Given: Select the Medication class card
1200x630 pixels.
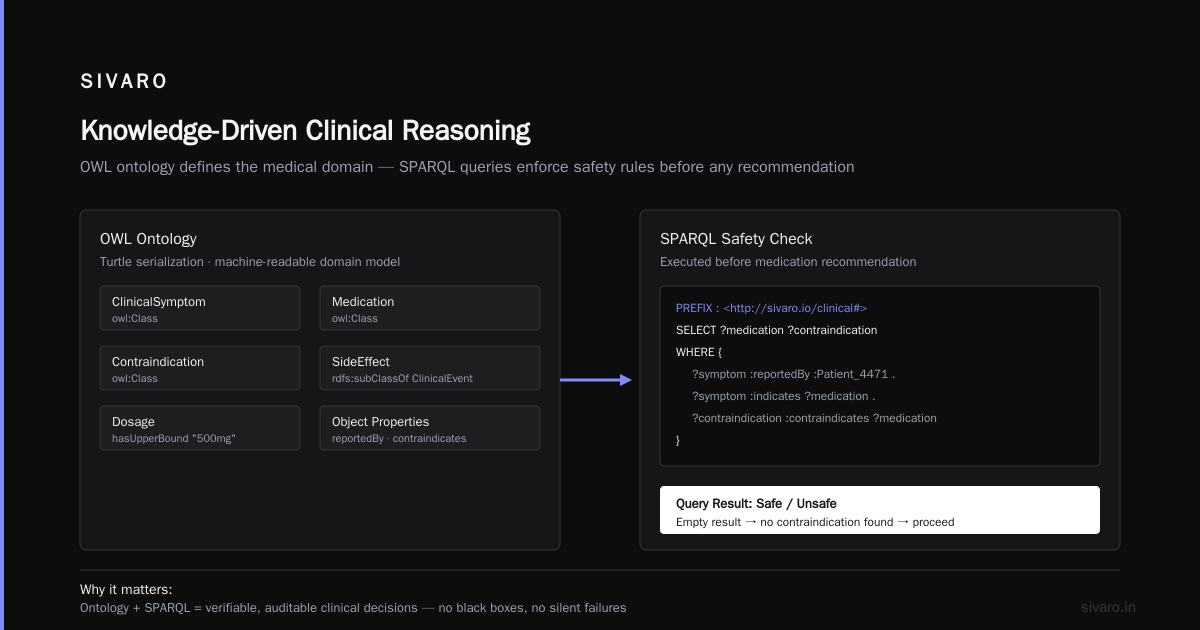Looking at the screenshot, I should [430, 308].
